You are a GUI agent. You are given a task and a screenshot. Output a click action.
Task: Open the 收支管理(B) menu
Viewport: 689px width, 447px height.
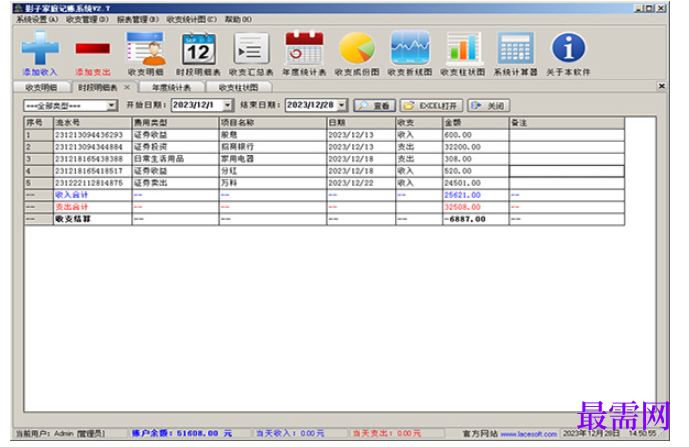[87, 19]
